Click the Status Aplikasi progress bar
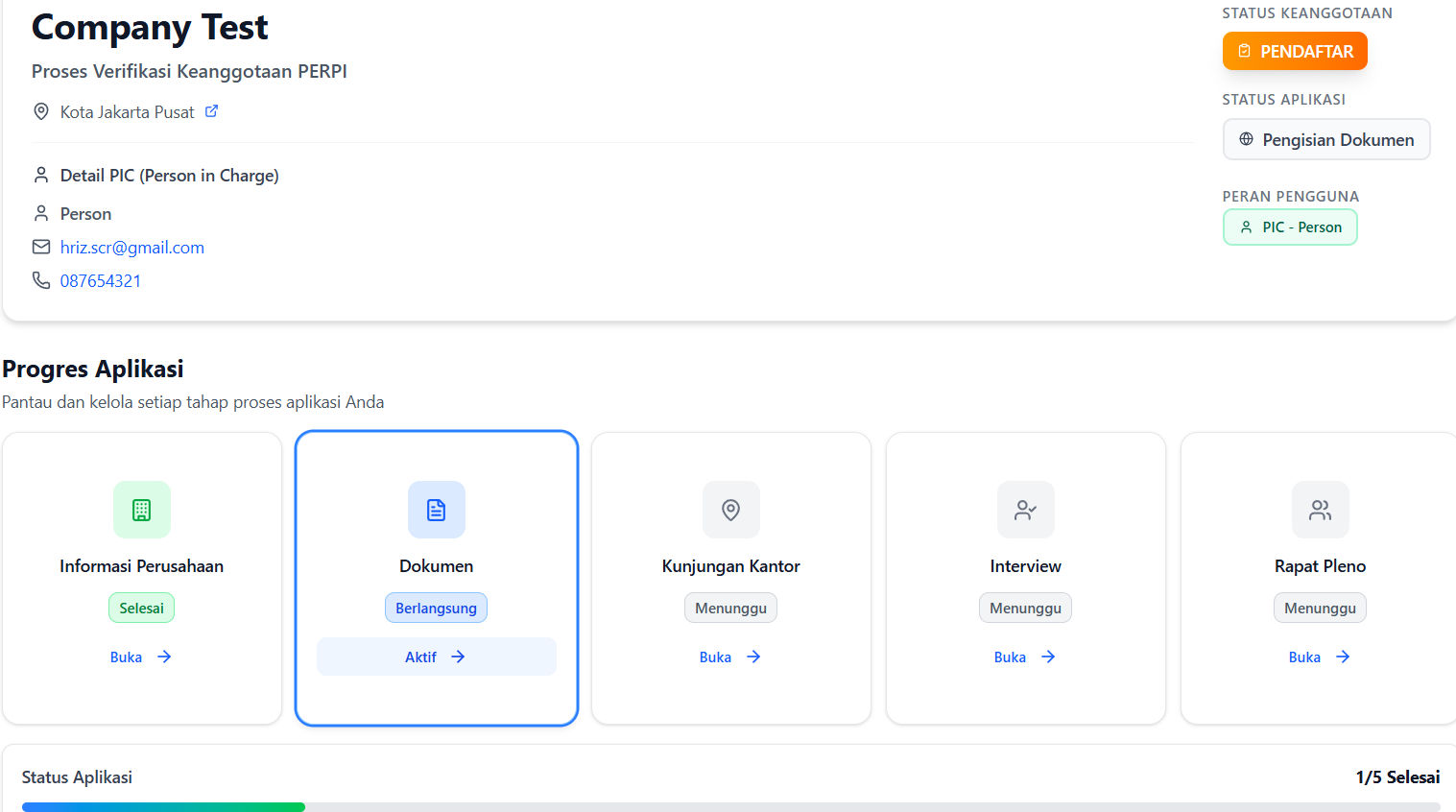Image resolution: width=1456 pixels, height=812 pixels. tap(730, 807)
